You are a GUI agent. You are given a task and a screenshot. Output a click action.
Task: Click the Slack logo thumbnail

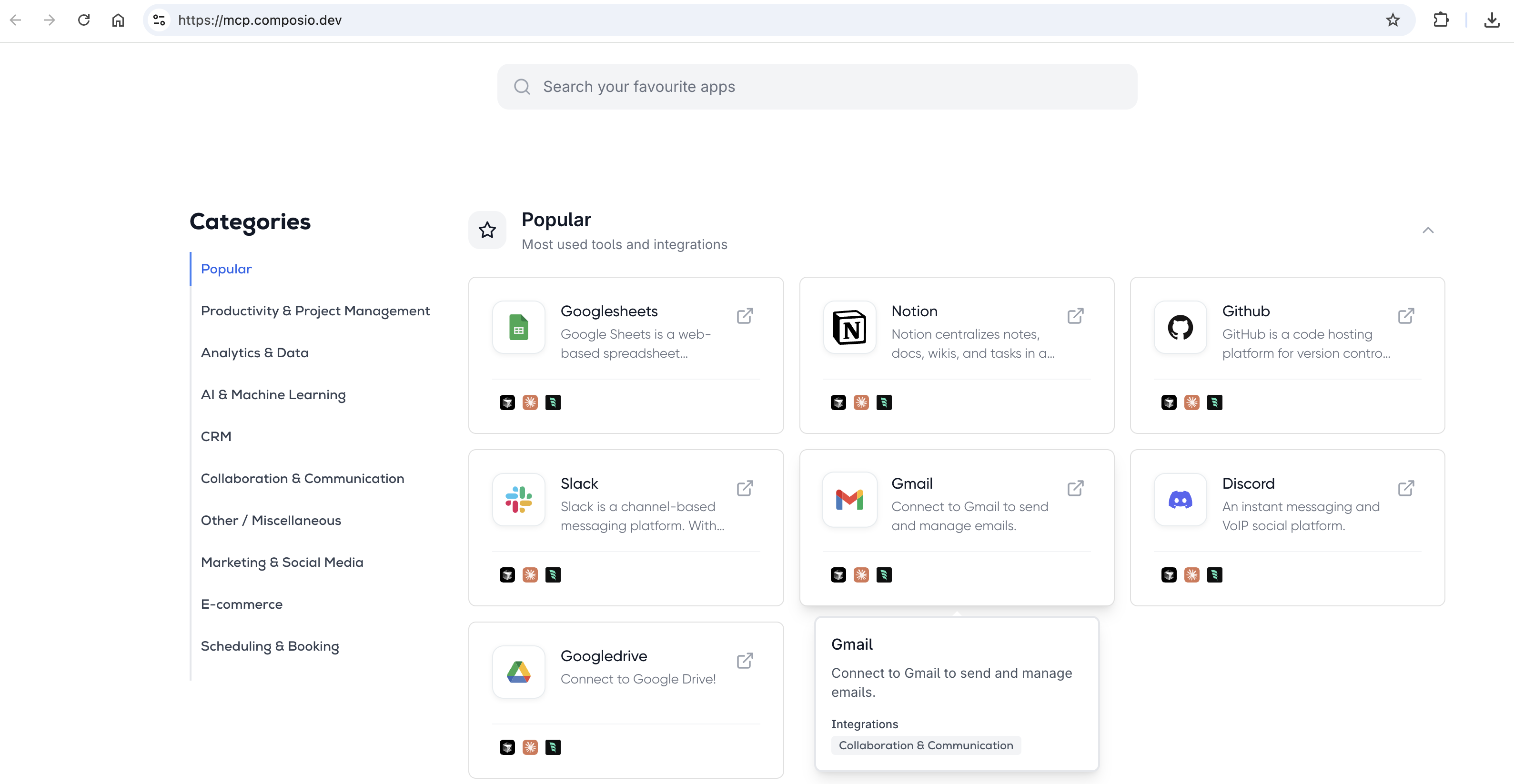tap(519, 500)
